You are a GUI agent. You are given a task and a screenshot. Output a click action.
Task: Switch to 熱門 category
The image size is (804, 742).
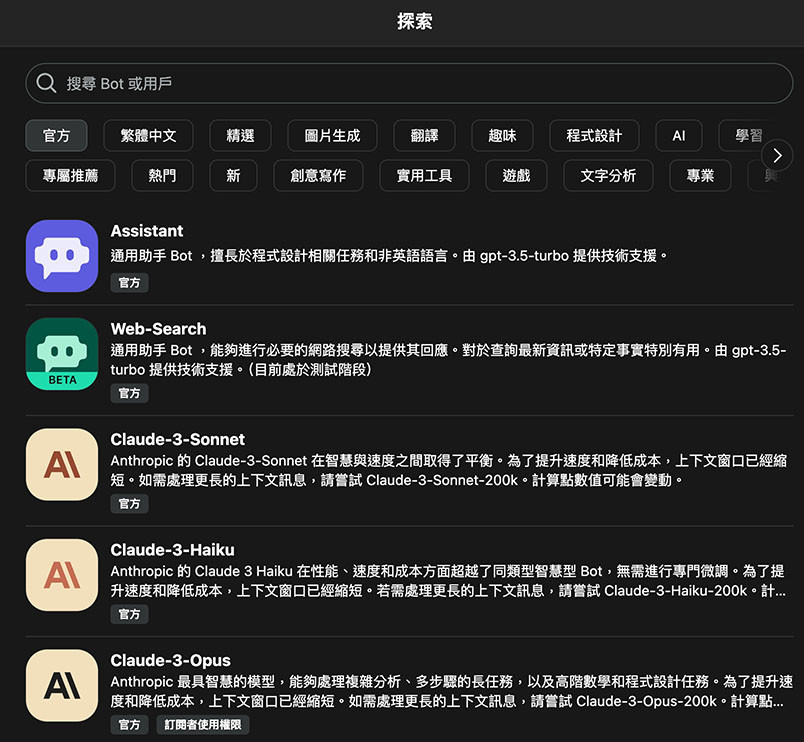point(162,175)
